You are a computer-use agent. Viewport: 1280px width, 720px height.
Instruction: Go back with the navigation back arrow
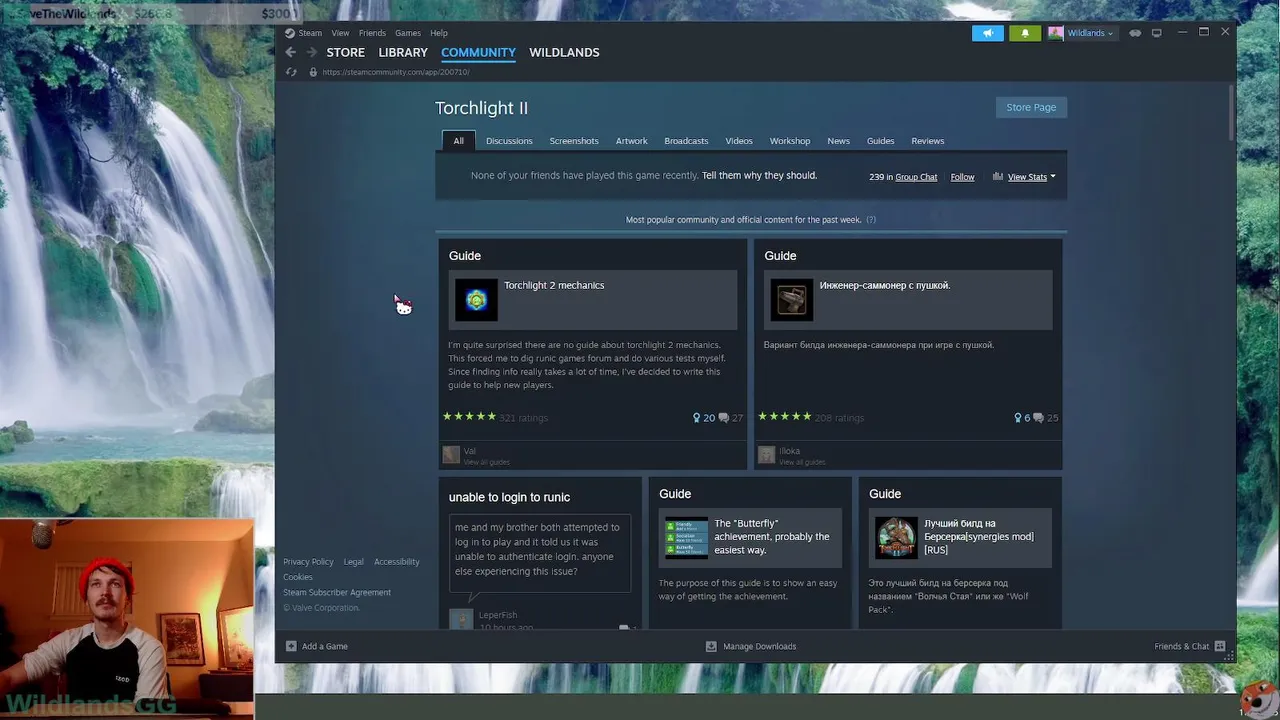(290, 52)
